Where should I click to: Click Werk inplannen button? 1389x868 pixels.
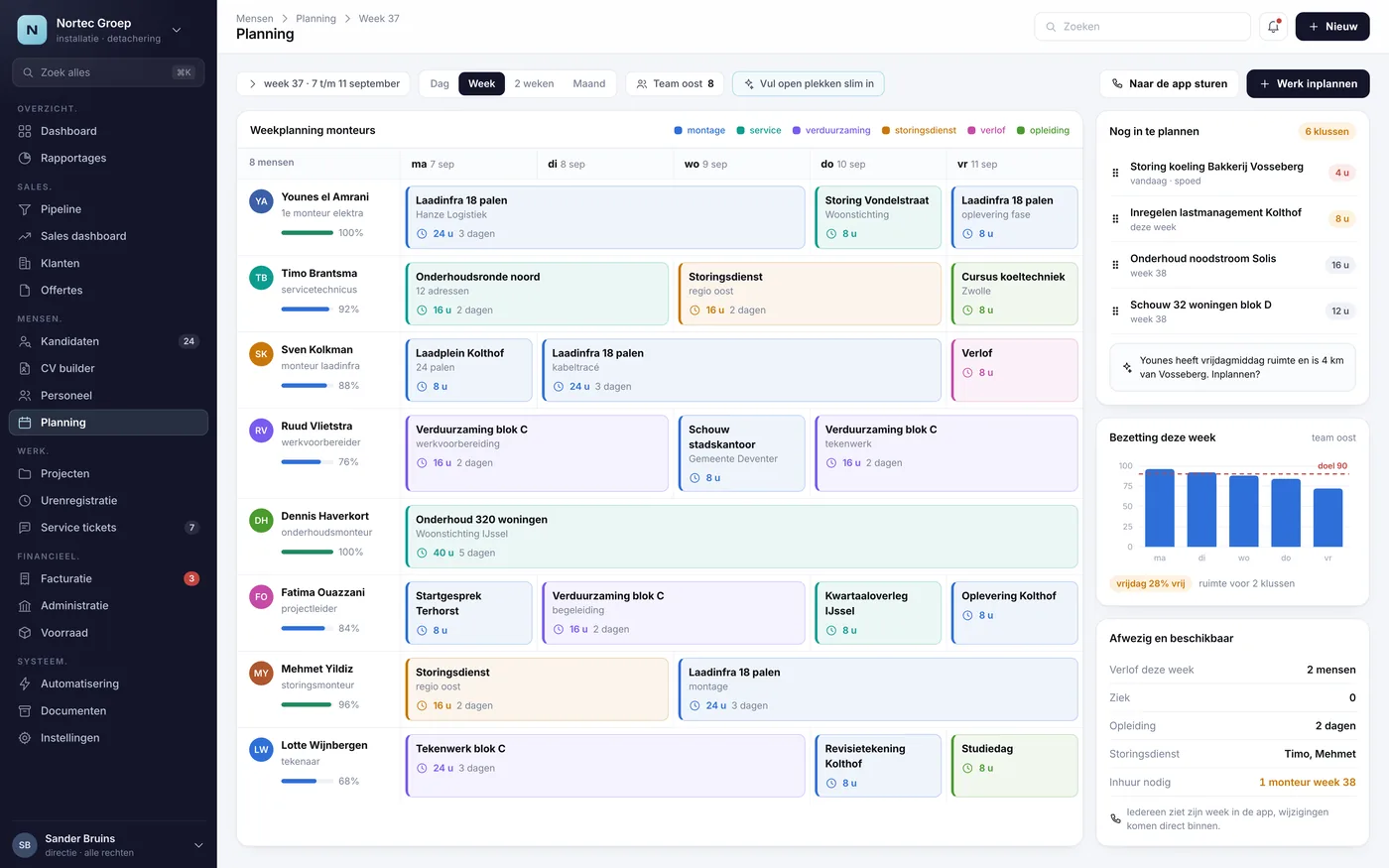pos(1308,83)
